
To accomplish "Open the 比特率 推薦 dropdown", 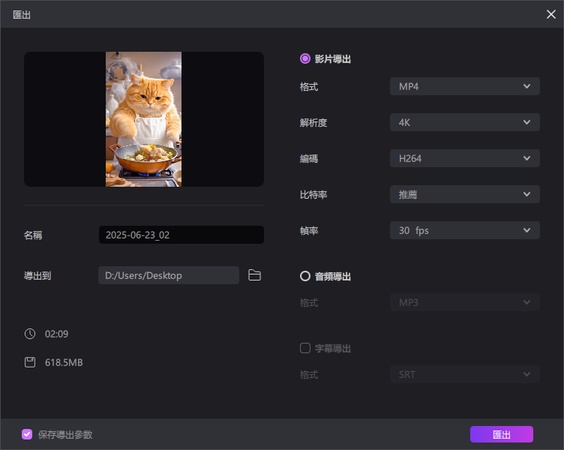I will pos(465,194).
